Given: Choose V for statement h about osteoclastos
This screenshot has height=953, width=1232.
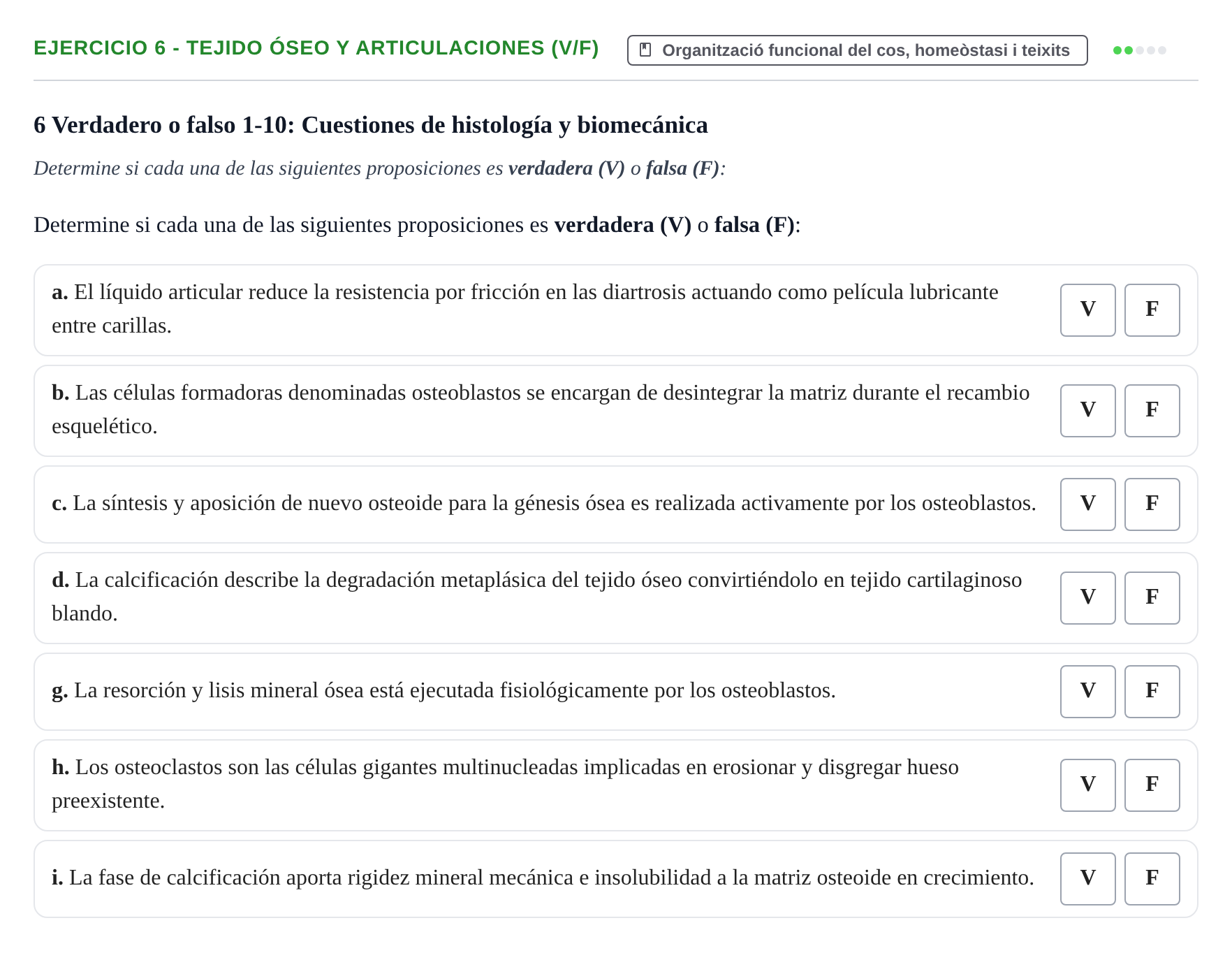Looking at the screenshot, I should (1087, 785).
